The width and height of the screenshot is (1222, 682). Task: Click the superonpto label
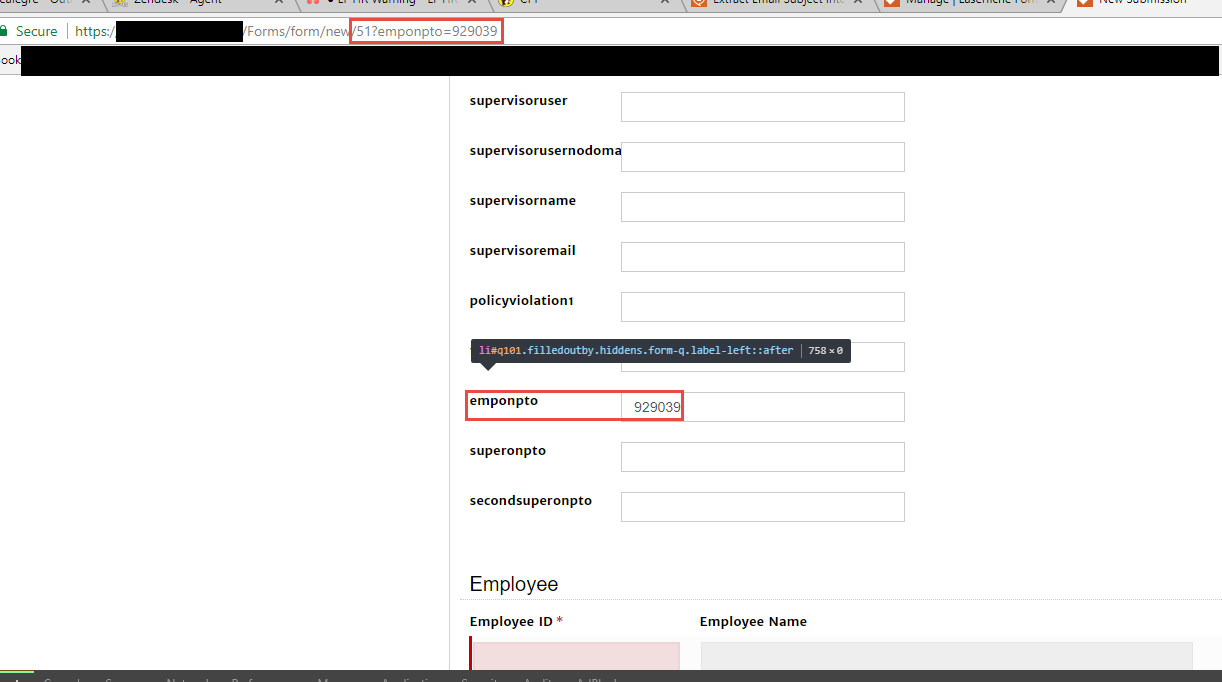508,451
